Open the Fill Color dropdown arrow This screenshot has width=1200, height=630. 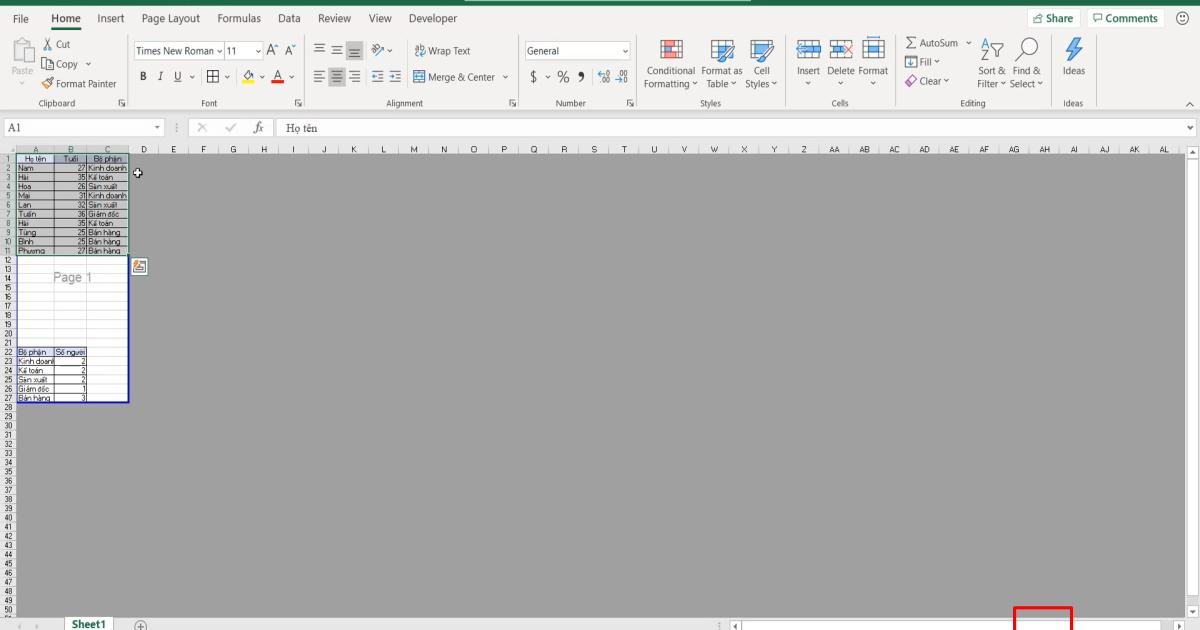[260, 75]
